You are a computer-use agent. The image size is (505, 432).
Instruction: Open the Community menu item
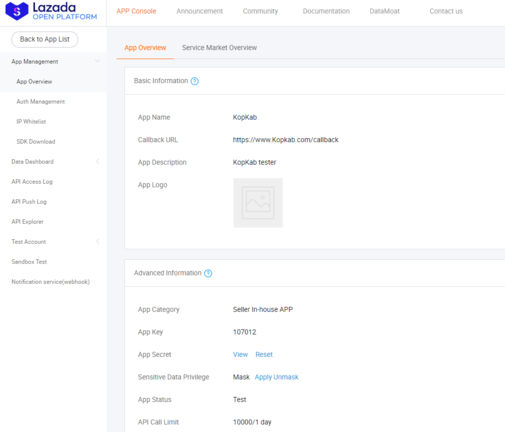pyautogui.click(x=260, y=11)
